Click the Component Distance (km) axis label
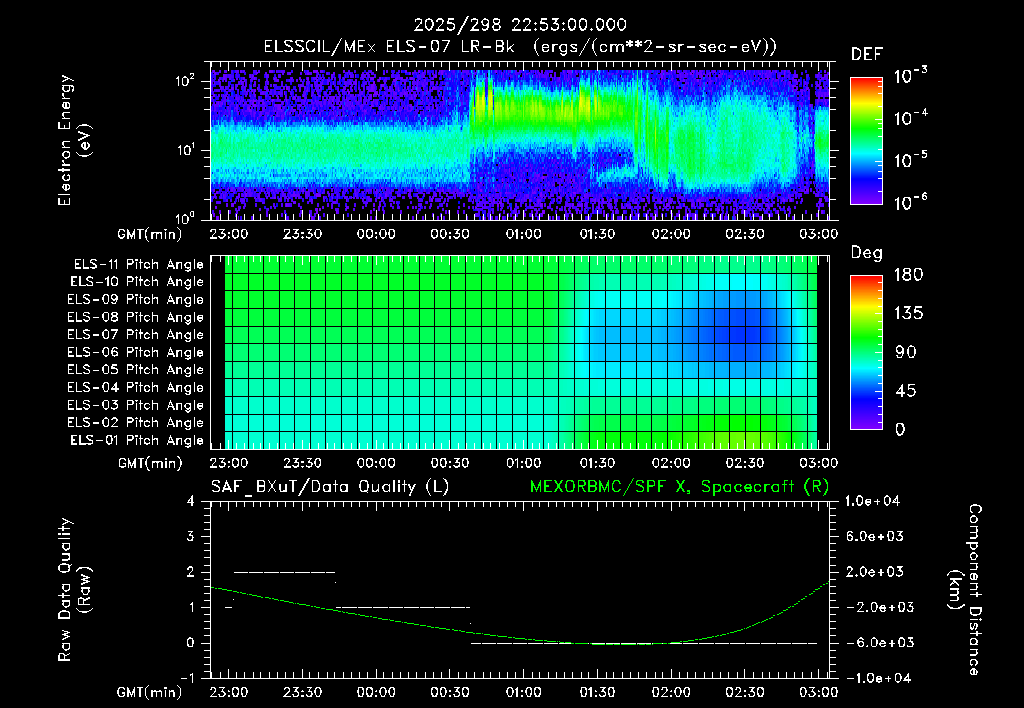Viewport: 1024px width, 708px height. [965, 590]
